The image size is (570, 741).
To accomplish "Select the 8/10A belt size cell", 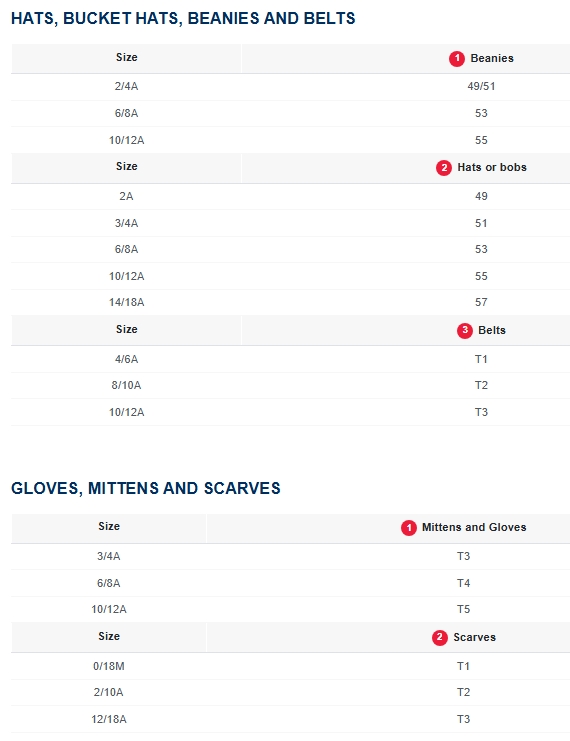I will (x=126, y=385).
